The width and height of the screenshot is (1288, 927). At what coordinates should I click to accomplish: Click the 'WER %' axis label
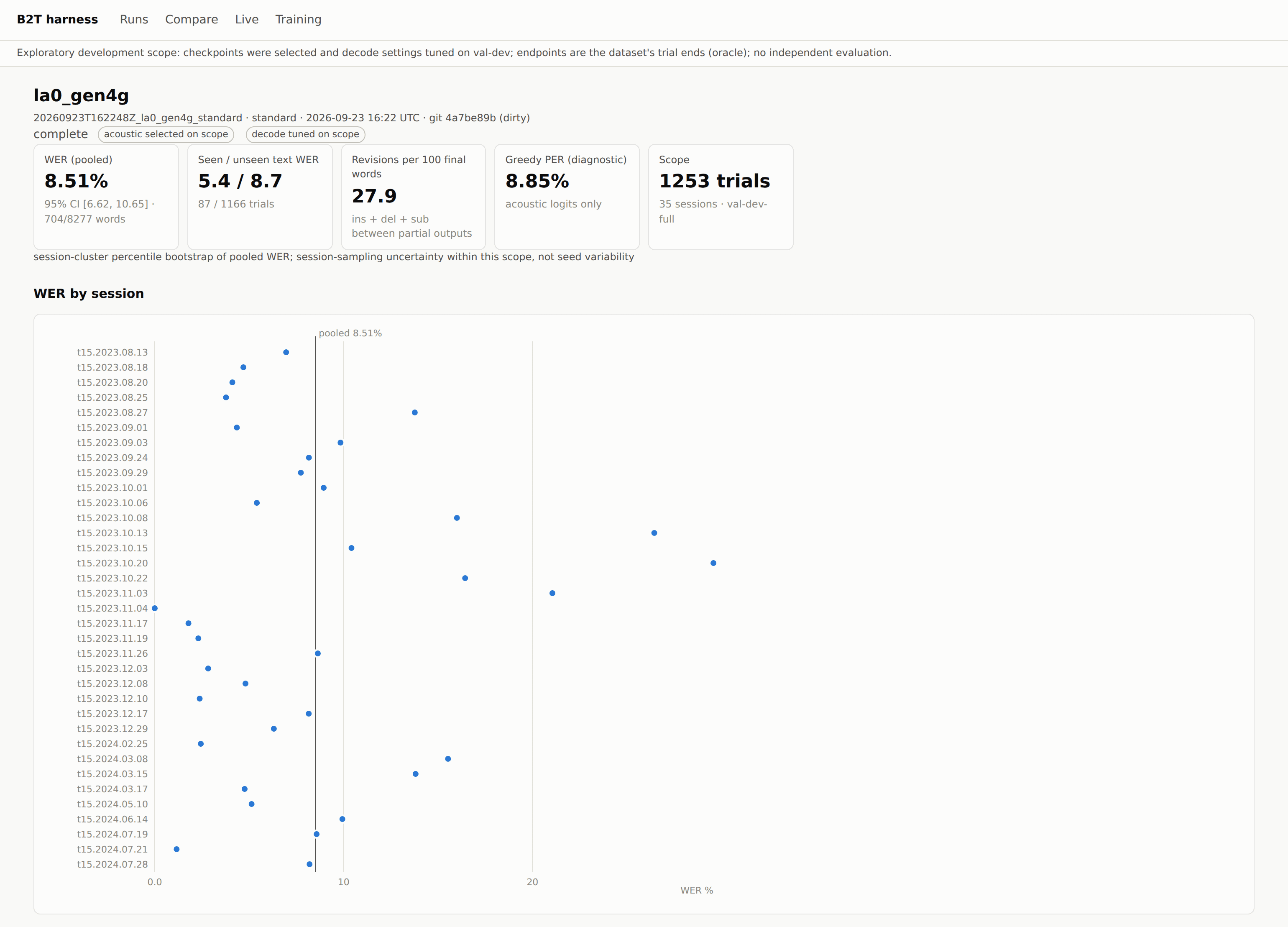tap(697, 890)
